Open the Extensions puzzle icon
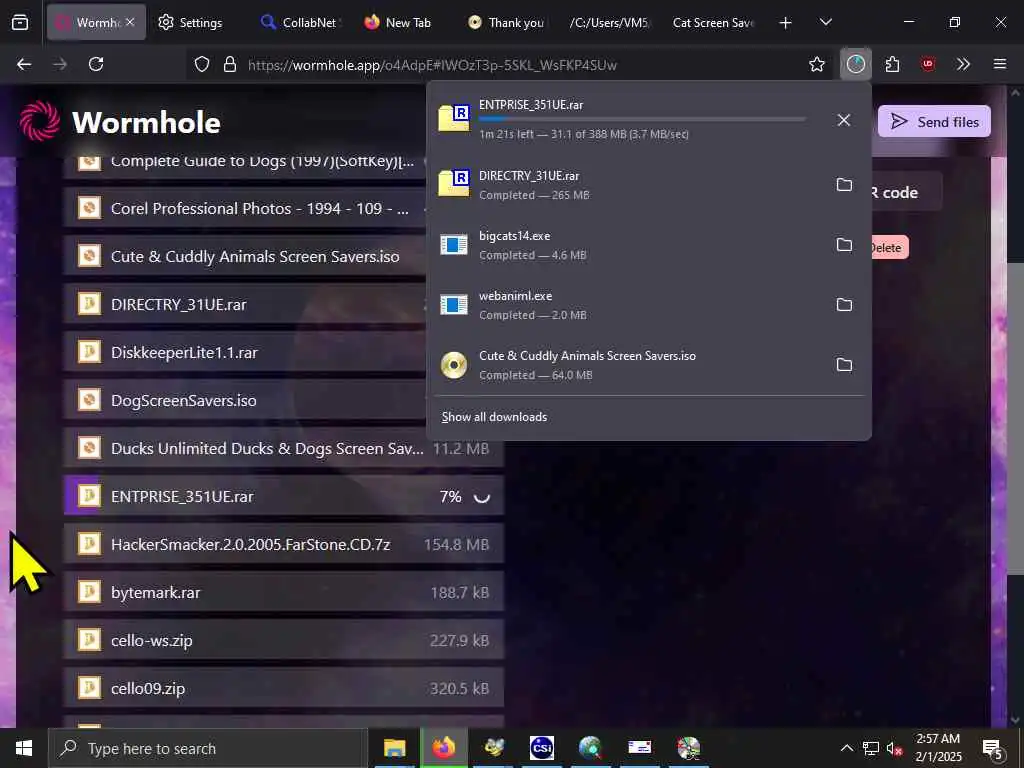Viewport: 1024px width, 768px height. pyautogui.click(x=892, y=64)
